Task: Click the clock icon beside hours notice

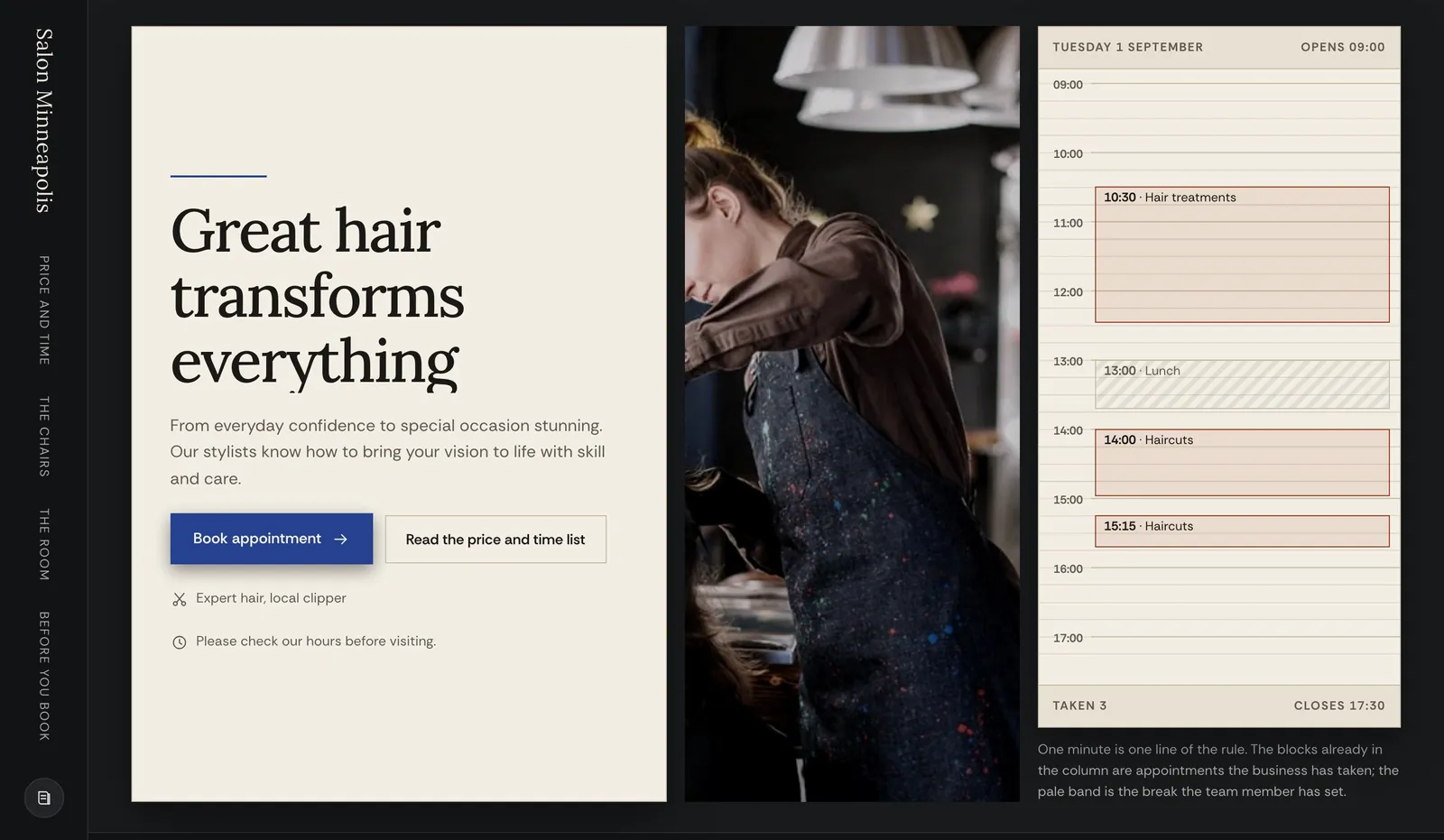Action: click(x=180, y=642)
